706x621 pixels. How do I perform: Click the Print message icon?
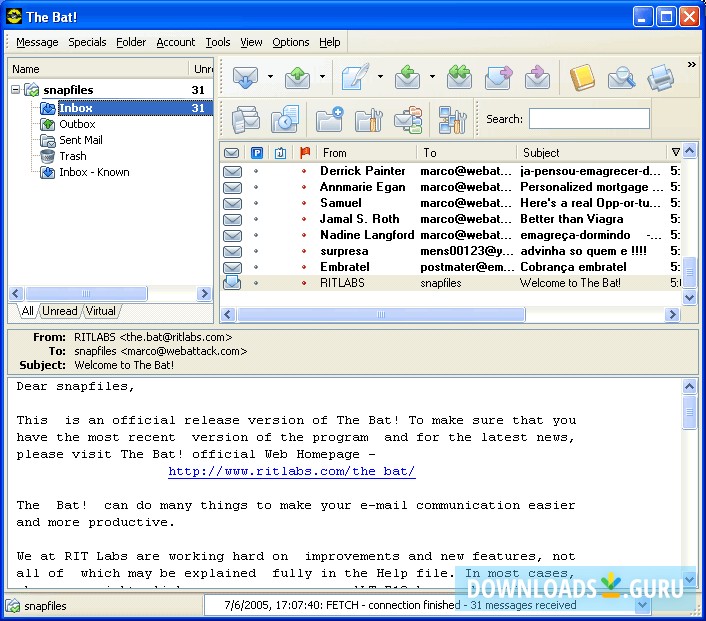[660, 77]
